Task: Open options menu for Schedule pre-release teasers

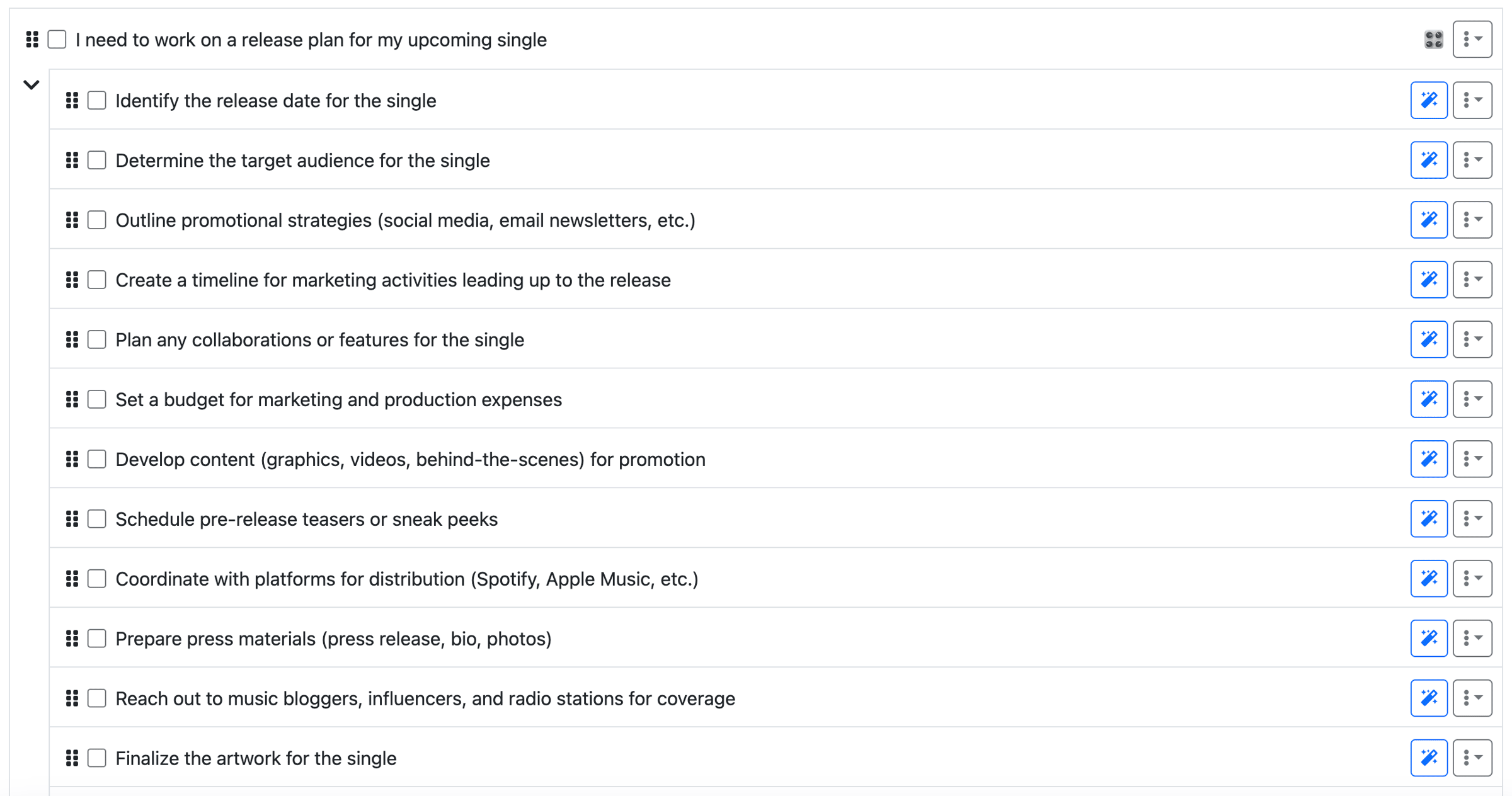Action: click(1472, 519)
